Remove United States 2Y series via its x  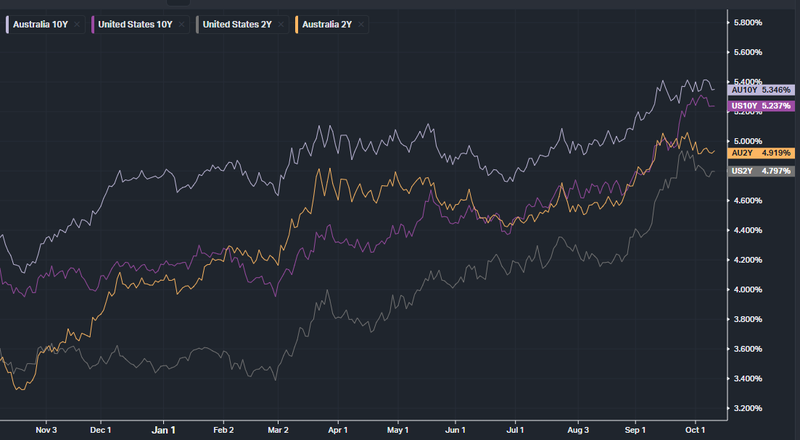click(x=281, y=25)
